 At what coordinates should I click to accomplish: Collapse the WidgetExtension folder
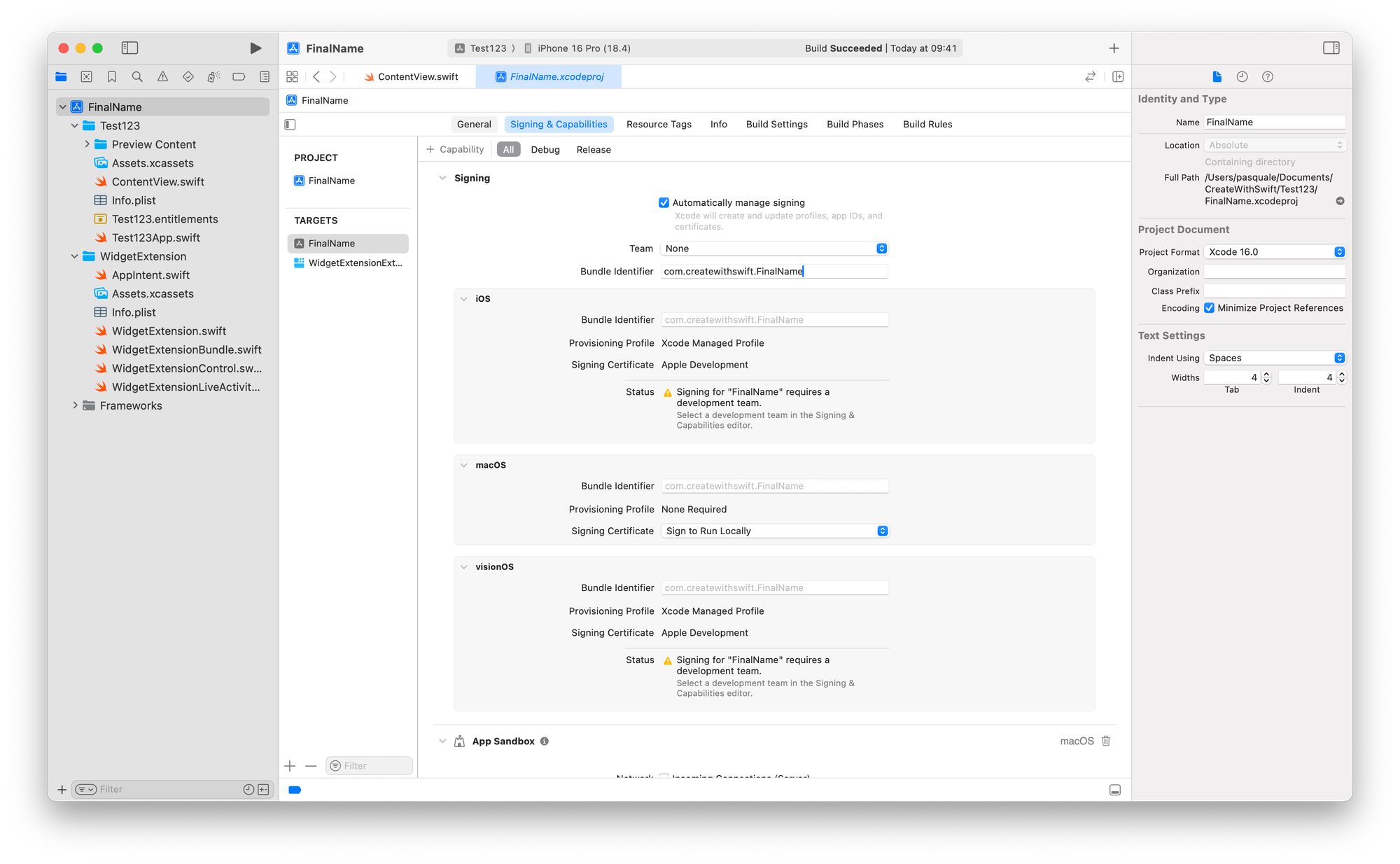(75, 256)
